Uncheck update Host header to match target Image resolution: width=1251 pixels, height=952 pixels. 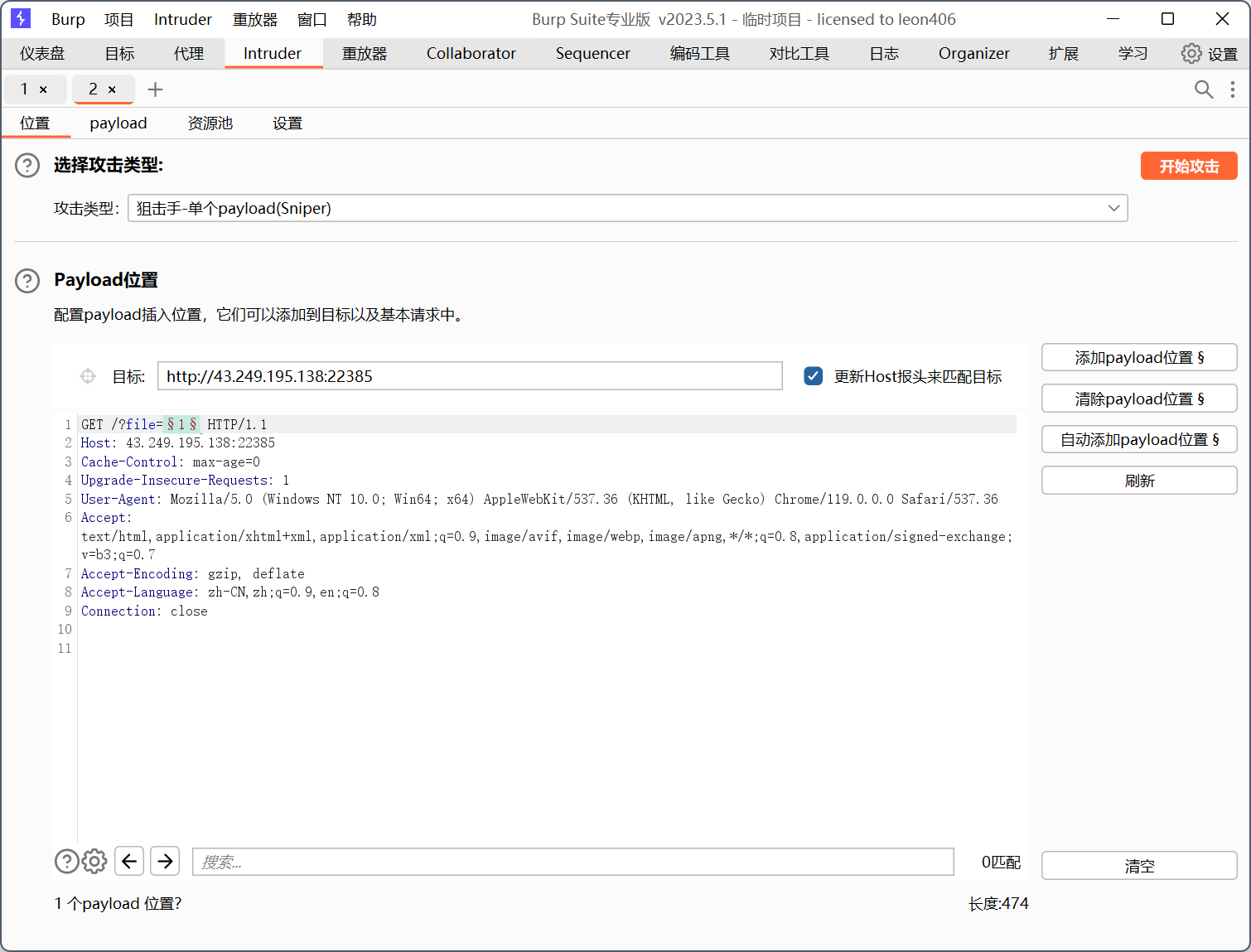(813, 377)
